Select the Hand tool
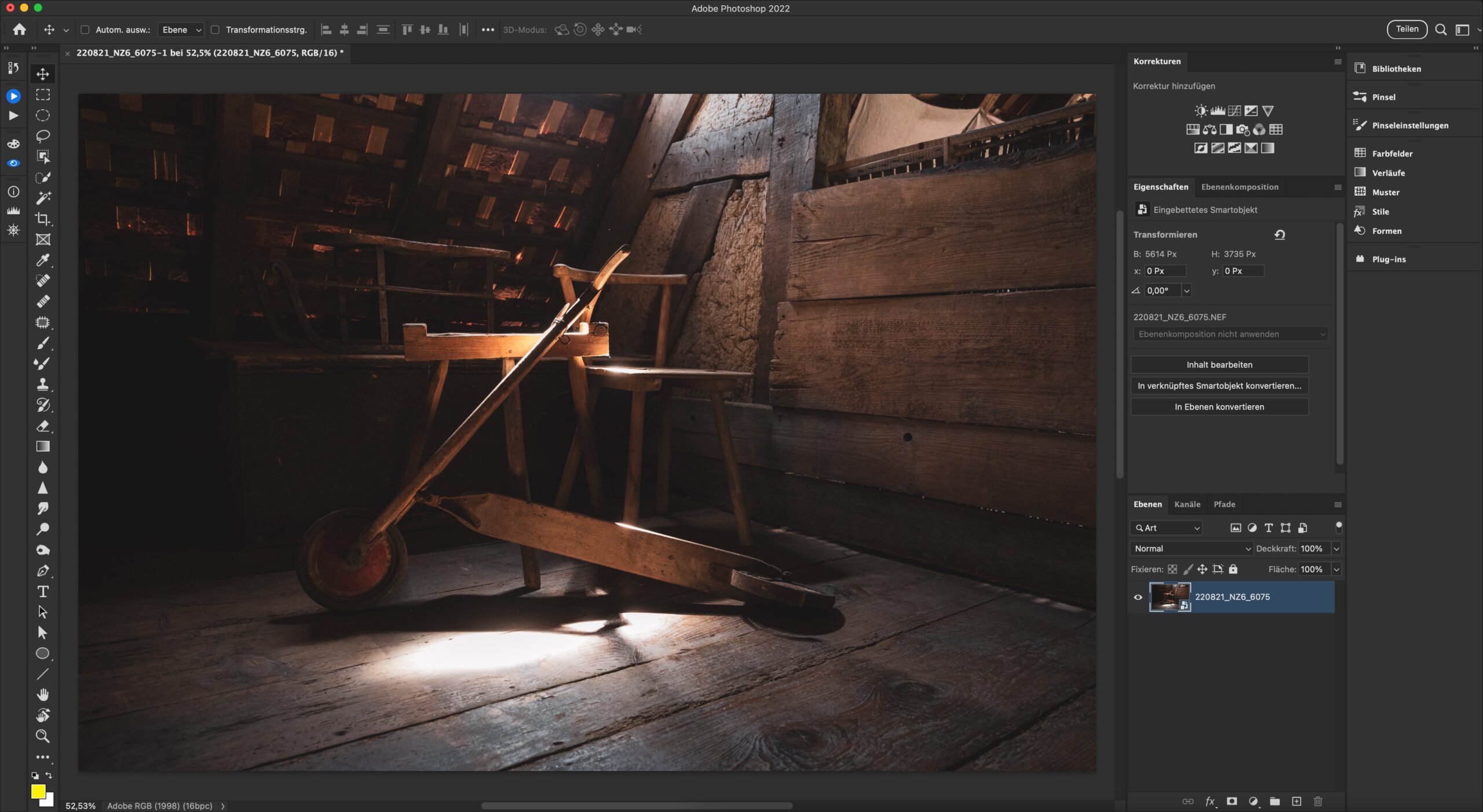Image resolution: width=1483 pixels, height=812 pixels. pyautogui.click(x=42, y=694)
